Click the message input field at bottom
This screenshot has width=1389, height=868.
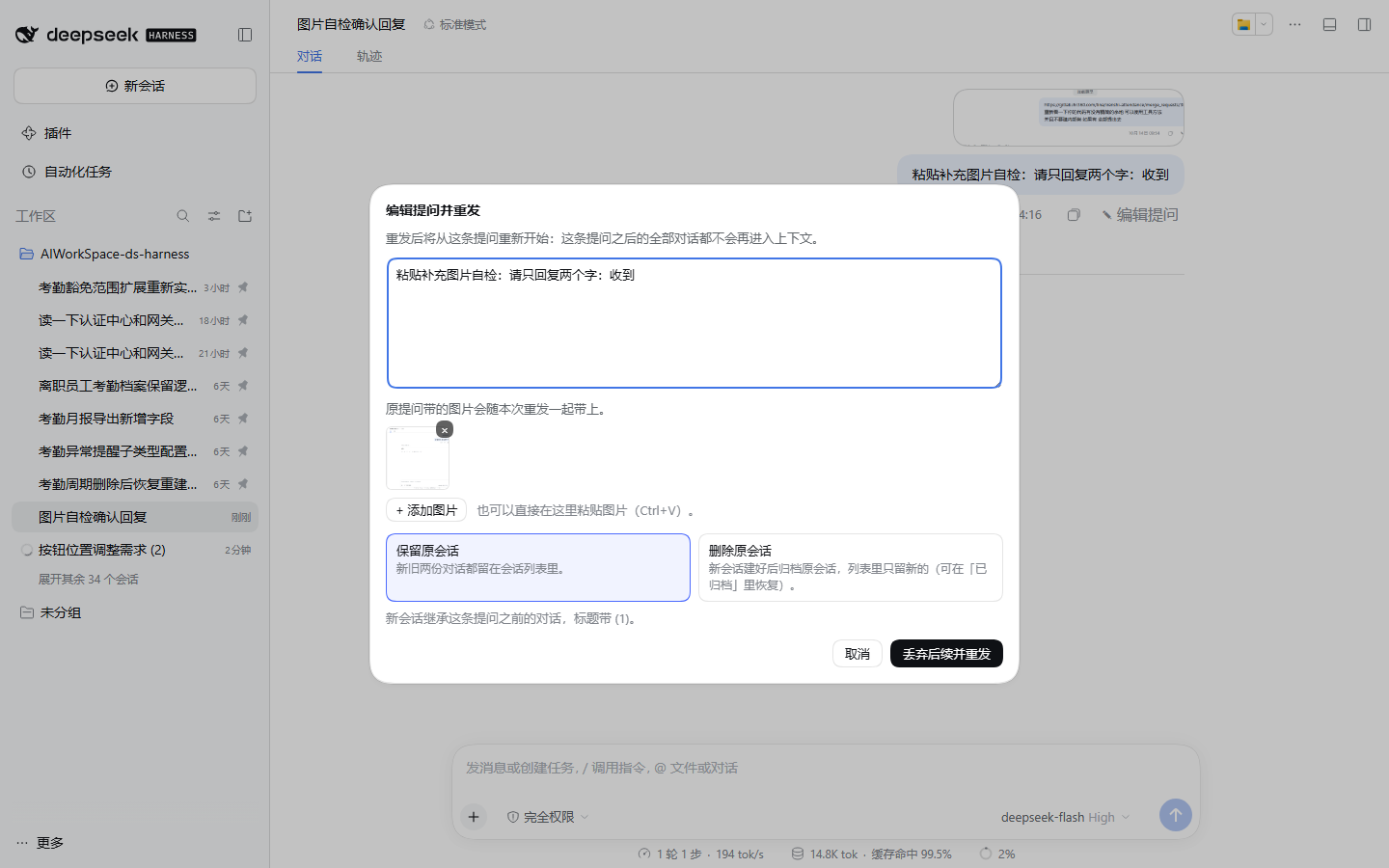click(x=826, y=768)
